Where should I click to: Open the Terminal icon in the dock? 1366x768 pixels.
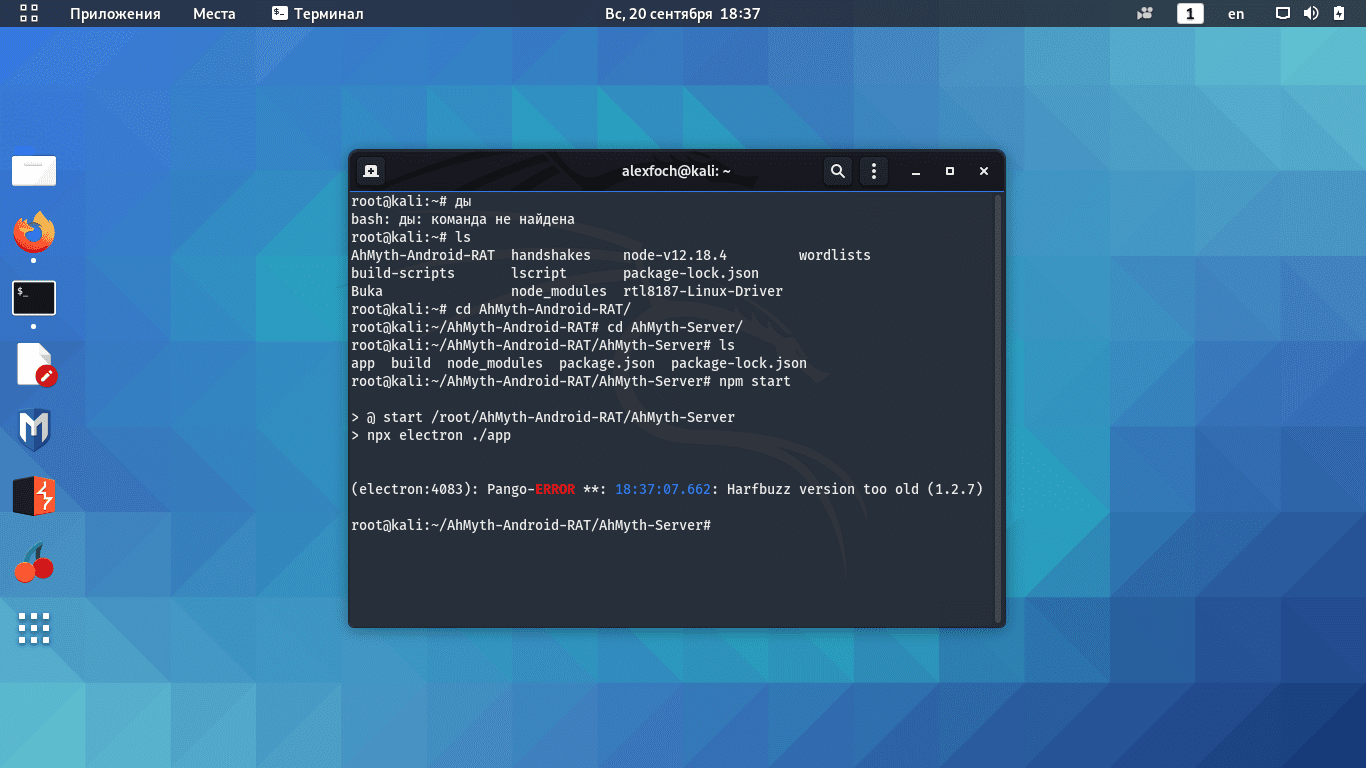(x=34, y=298)
